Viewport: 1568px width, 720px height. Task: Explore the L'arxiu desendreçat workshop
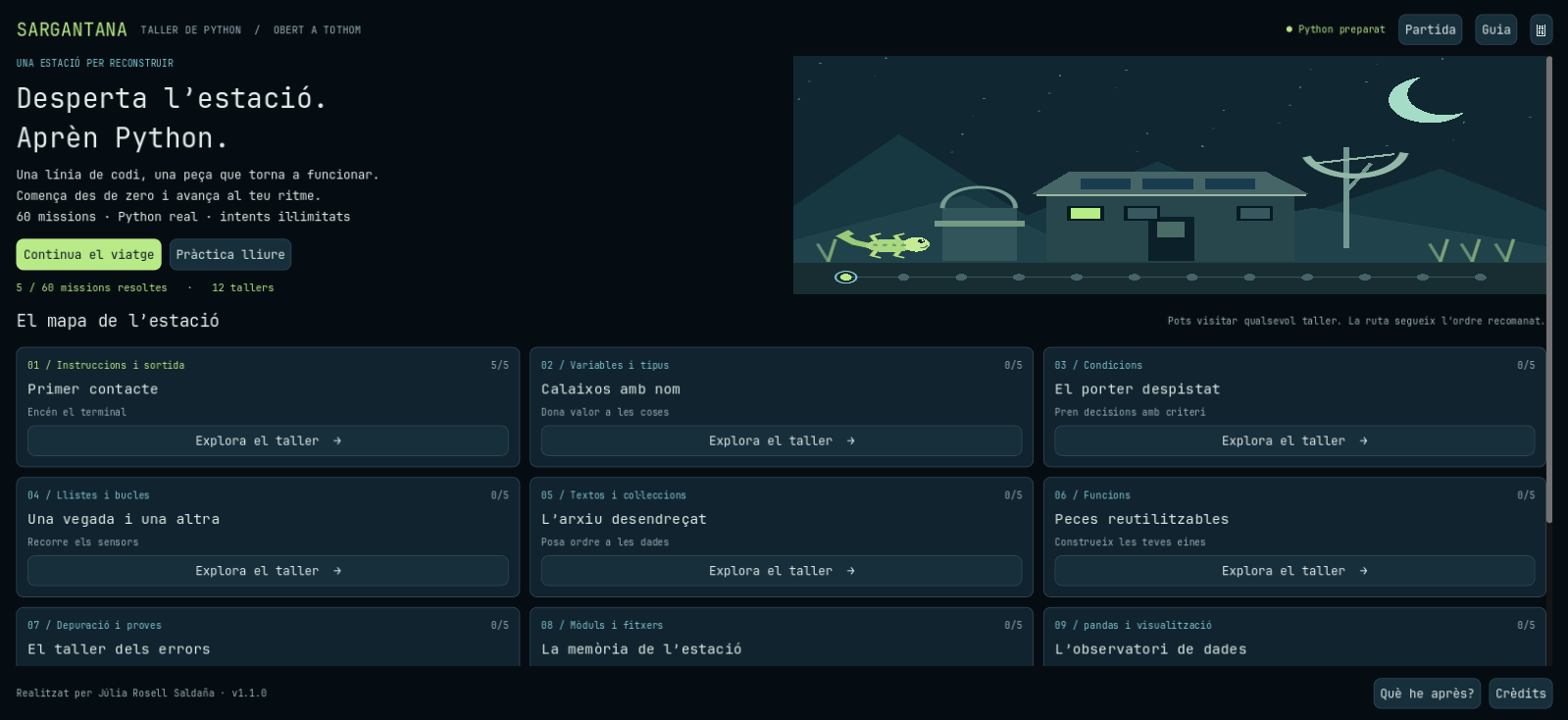(782, 571)
